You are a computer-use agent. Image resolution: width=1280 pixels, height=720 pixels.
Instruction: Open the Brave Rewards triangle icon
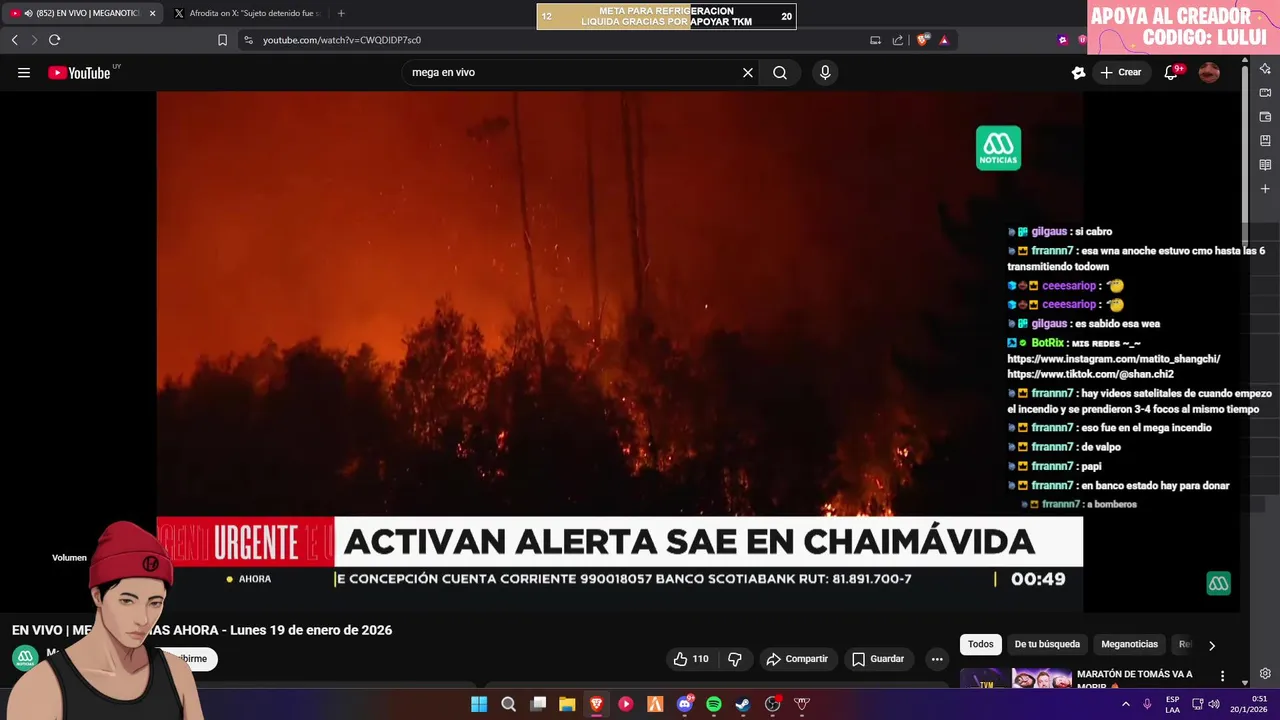point(944,40)
